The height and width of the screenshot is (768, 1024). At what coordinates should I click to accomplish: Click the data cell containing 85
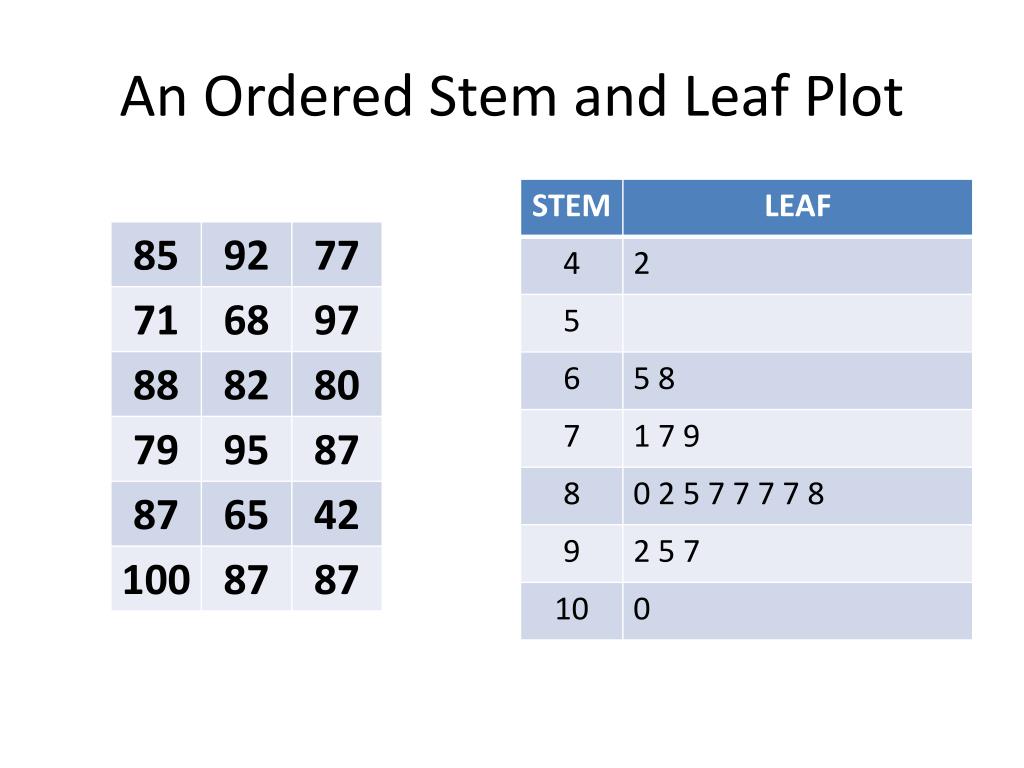tap(155, 256)
